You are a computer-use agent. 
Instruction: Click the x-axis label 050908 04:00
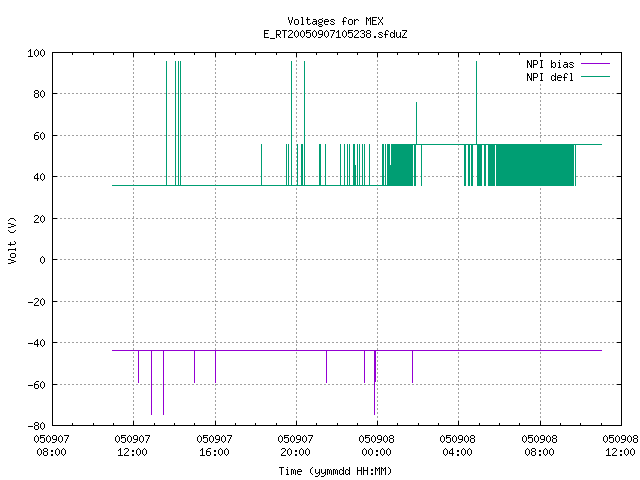tap(458, 445)
